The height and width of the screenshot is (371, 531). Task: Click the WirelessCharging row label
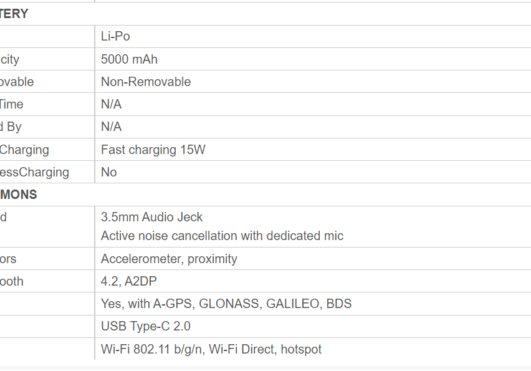pyautogui.click(x=35, y=172)
